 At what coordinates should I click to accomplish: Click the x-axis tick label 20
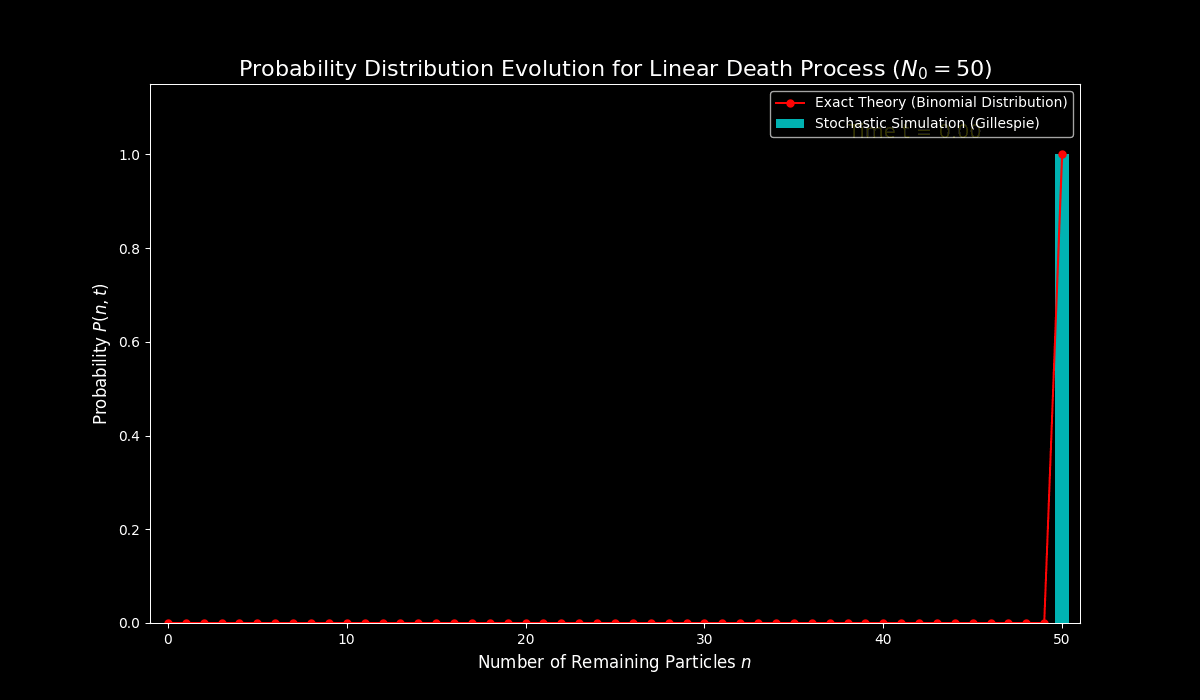pyautogui.click(x=525, y=640)
